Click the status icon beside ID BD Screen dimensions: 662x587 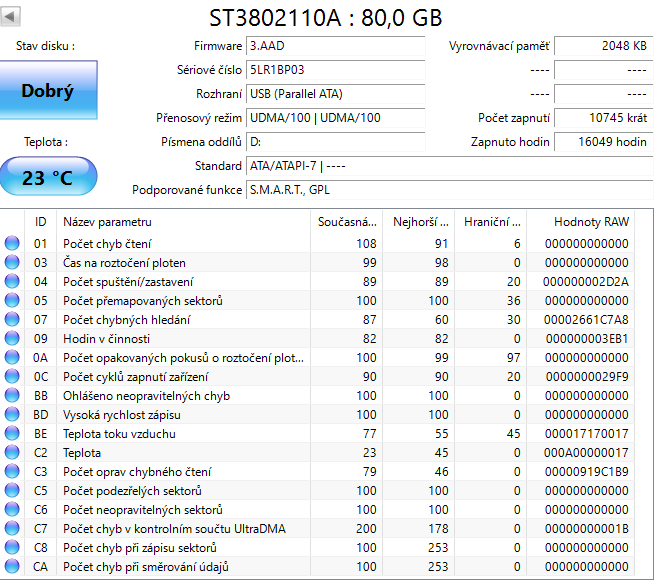[x=12, y=415]
